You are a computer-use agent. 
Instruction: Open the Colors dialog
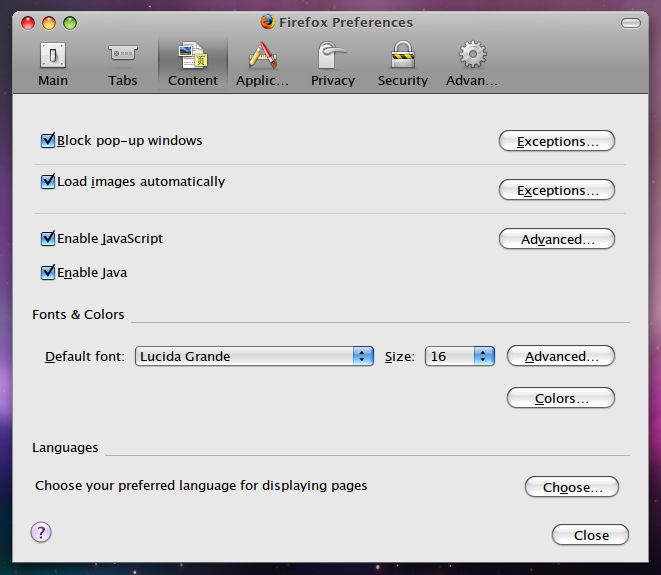tap(561, 398)
